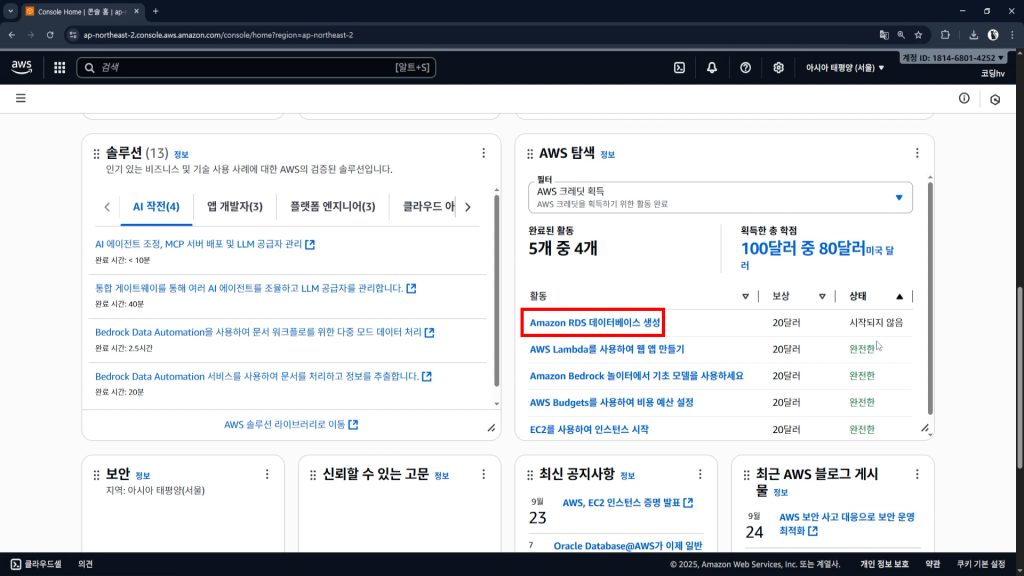This screenshot has height=576, width=1024.
Task: Open browser extensions puzzle icon
Action: [x=945, y=35]
